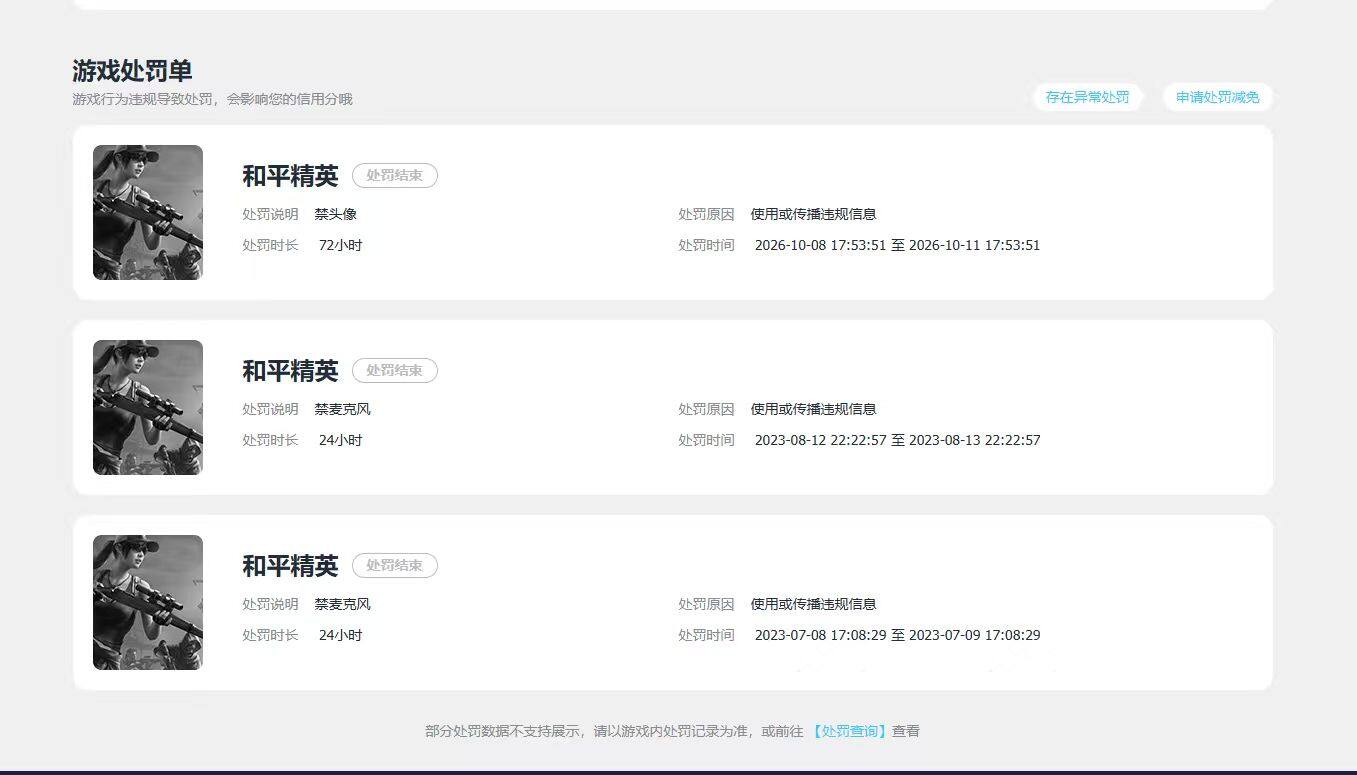Click the 存在异常处罚 button
The height and width of the screenshot is (775, 1357).
tap(1087, 97)
